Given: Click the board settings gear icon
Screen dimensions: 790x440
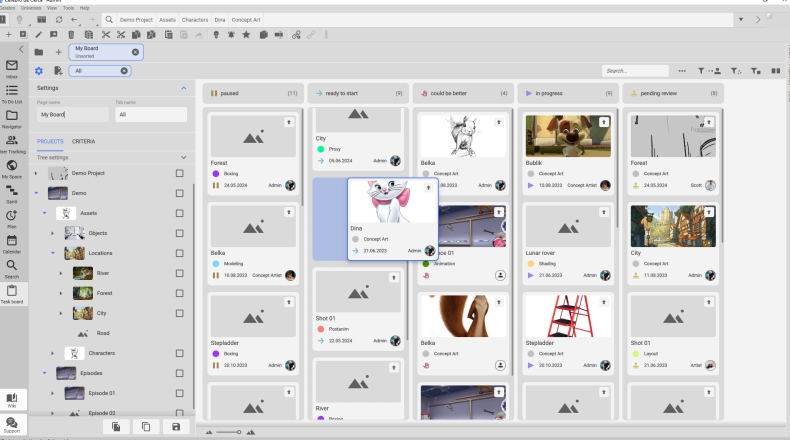Looking at the screenshot, I should click(39, 71).
